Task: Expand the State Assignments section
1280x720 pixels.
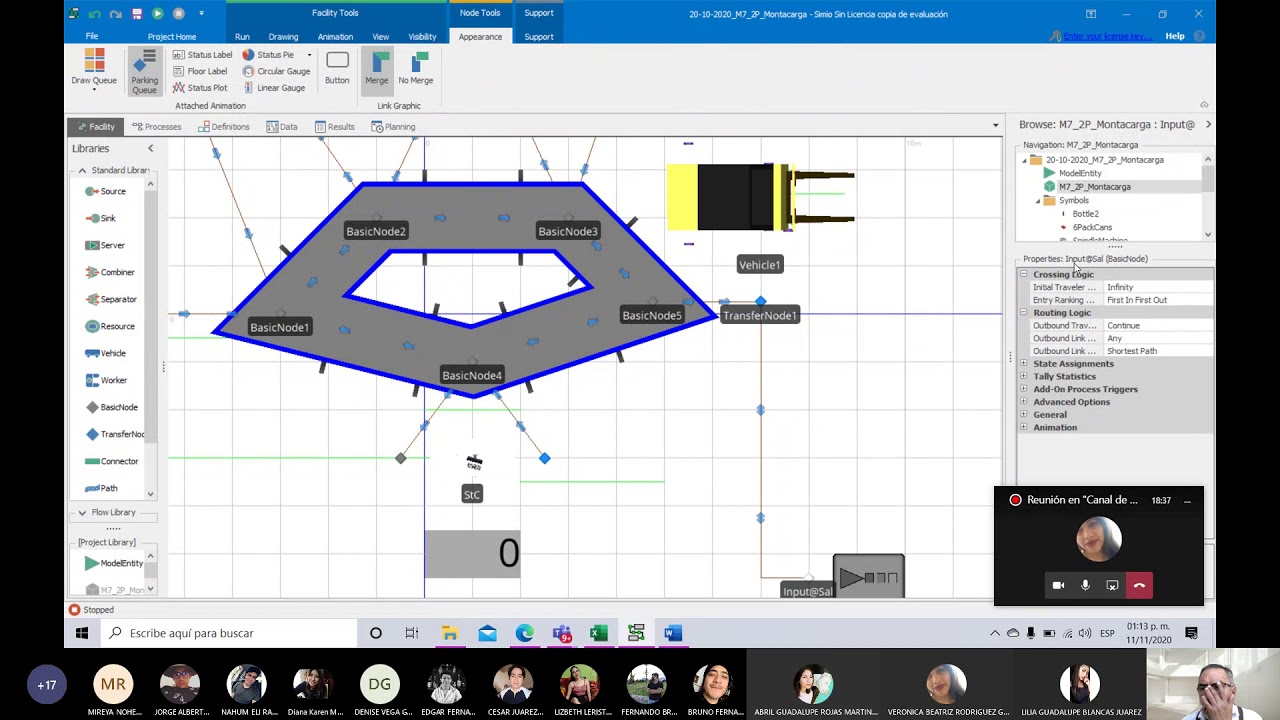Action: [x=1023, y=364]
